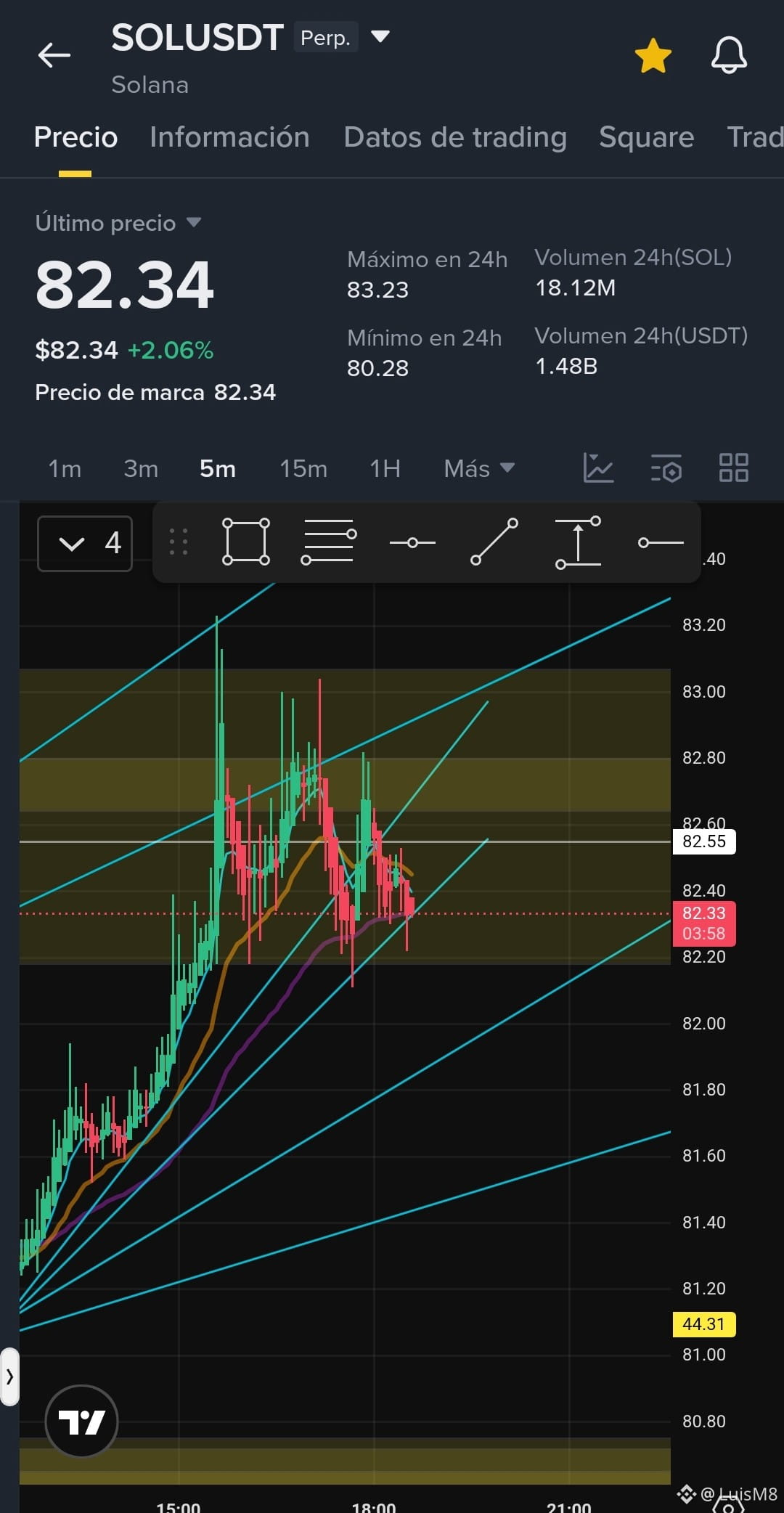784x1513 pixels.
Task: Select the 1m timeframe
Action: [65, 469]
